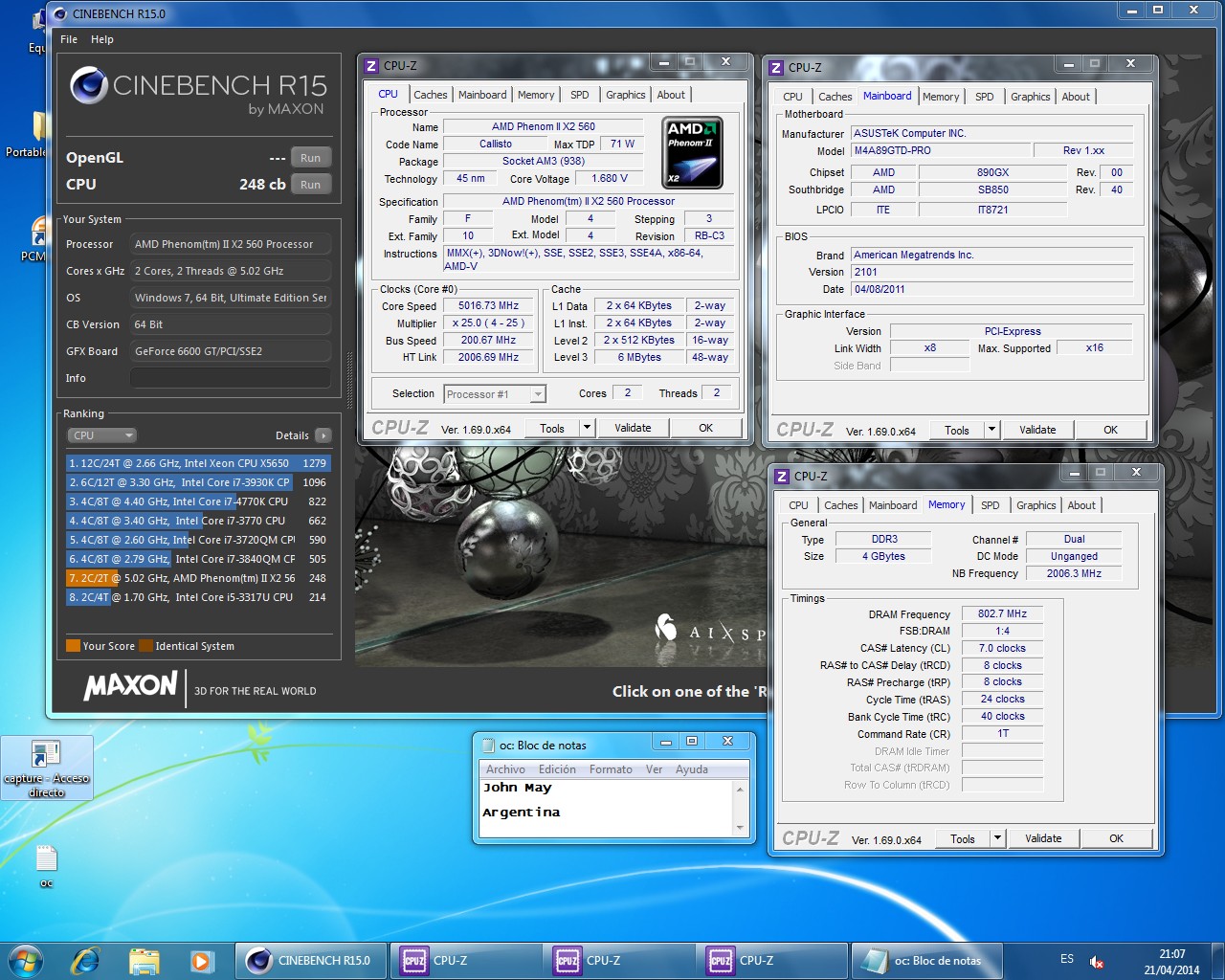The width and height of the screenshot is (1225, 980).
Task: Click inside Notepad text area
Action: pos(606,808)
